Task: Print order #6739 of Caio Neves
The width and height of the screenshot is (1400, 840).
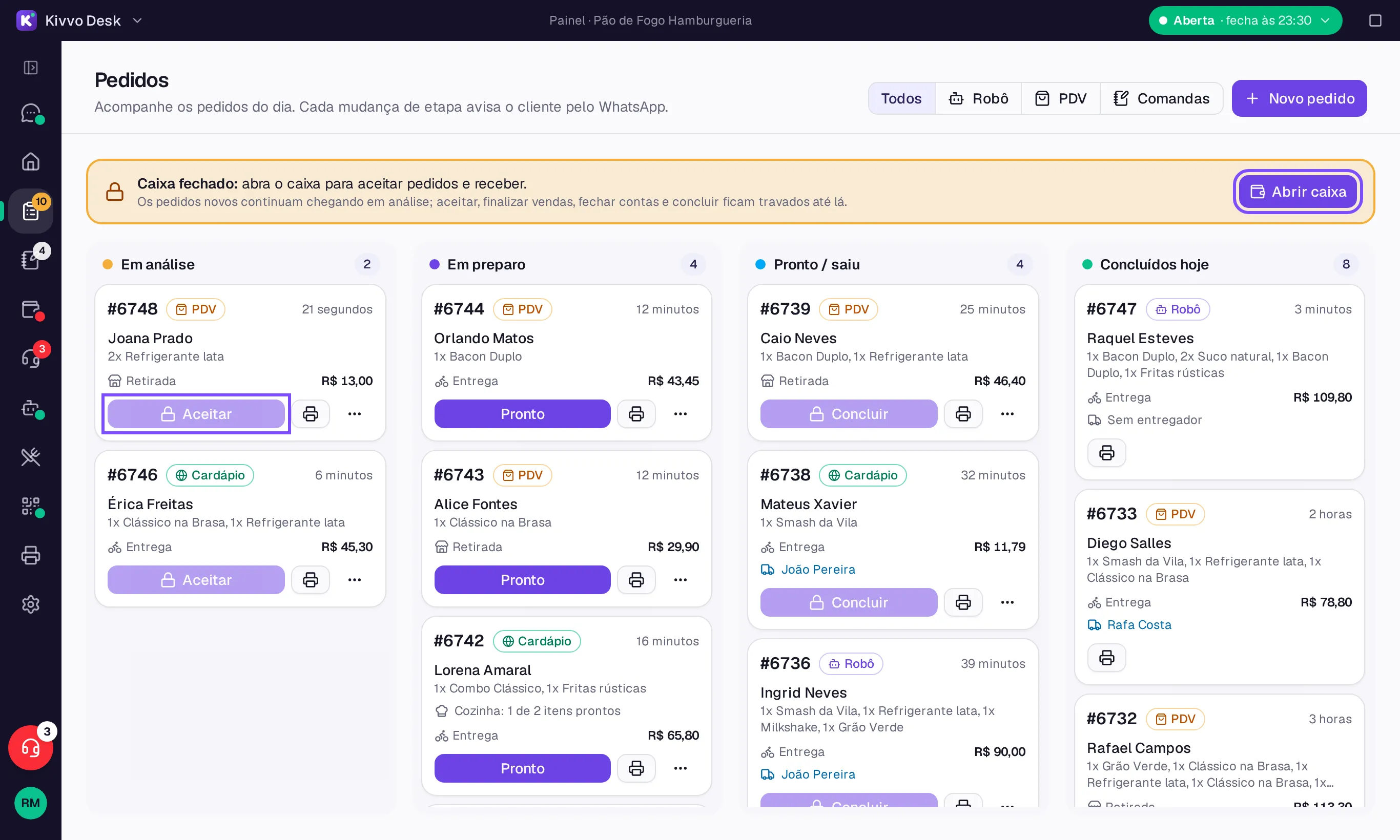Action: [963, 414]
